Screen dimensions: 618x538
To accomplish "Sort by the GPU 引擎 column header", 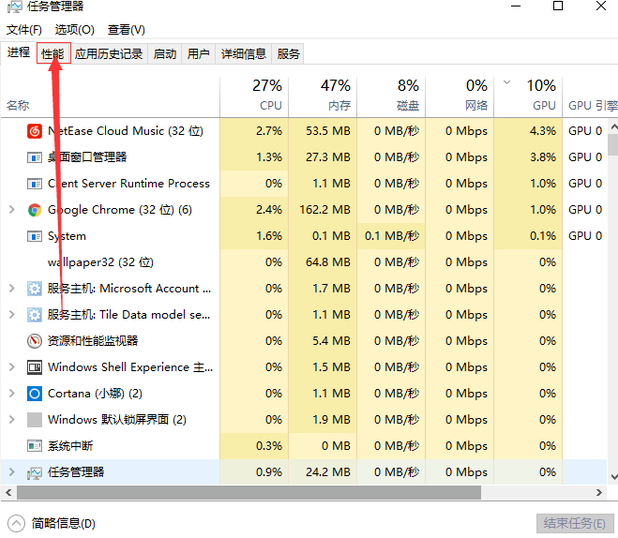I will 590,97.
